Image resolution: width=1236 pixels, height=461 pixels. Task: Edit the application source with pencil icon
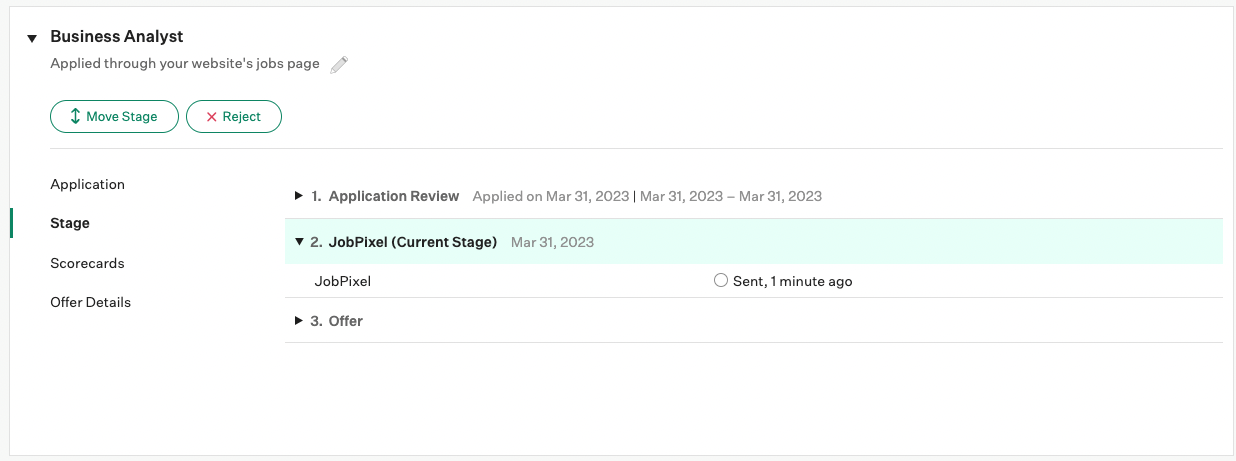coord(339,64)
